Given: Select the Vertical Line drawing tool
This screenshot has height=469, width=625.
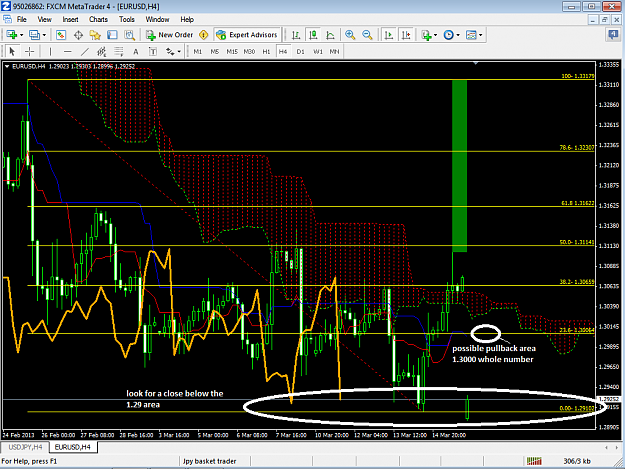Looking at the screenshot, I should click(x=50, y=51).
